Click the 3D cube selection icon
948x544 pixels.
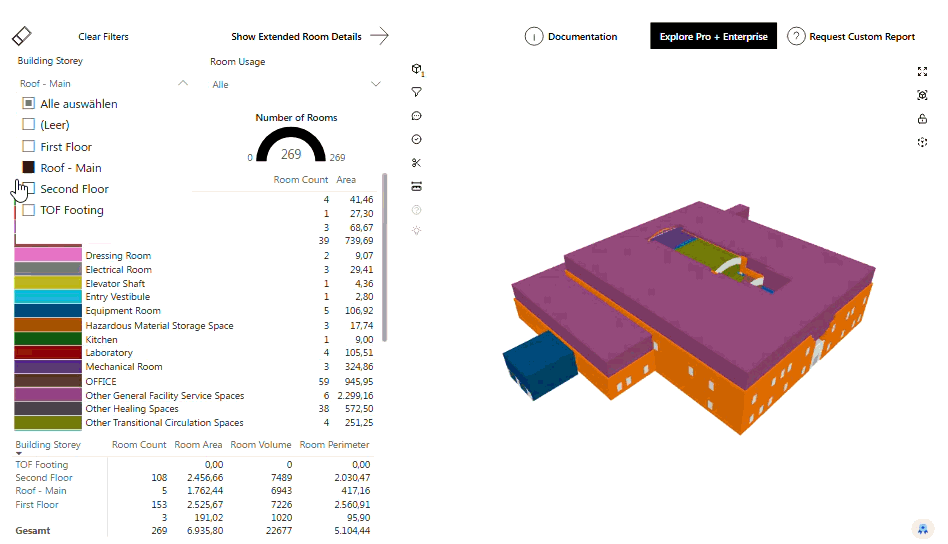417,70
